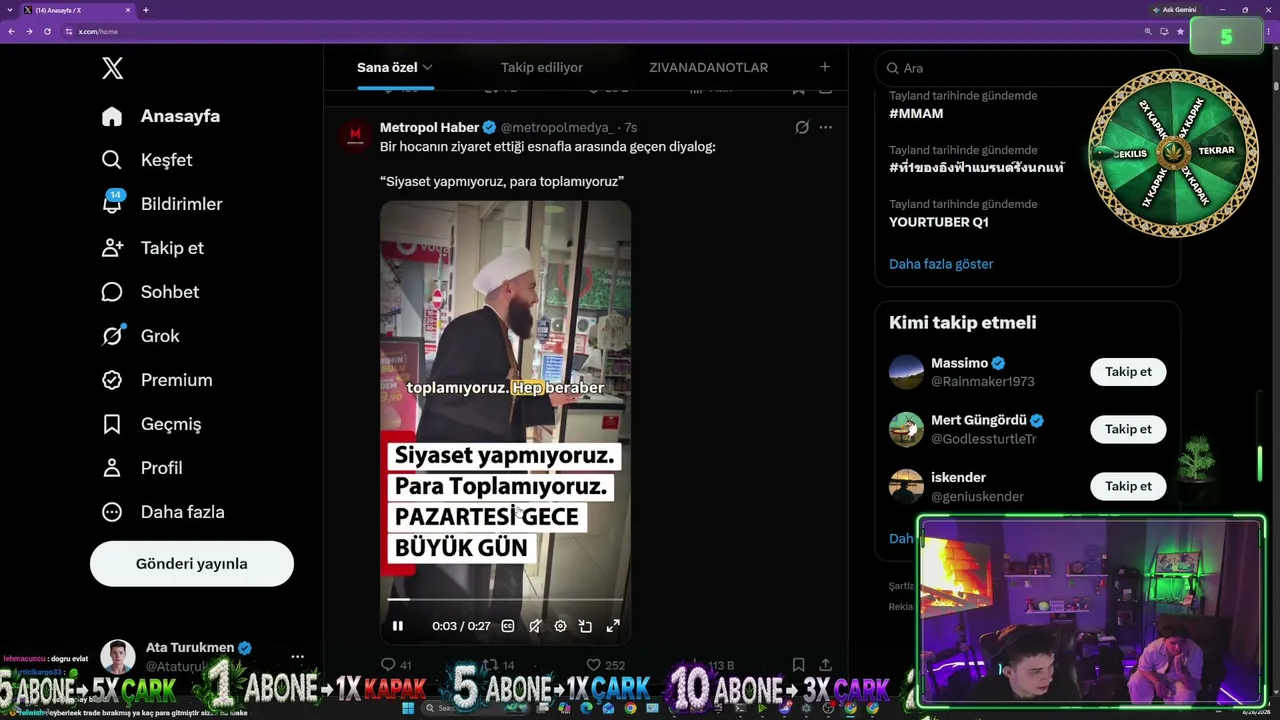
Task: Click Ask Gemini in browser title bar
Action: [x=1175, y=10]
